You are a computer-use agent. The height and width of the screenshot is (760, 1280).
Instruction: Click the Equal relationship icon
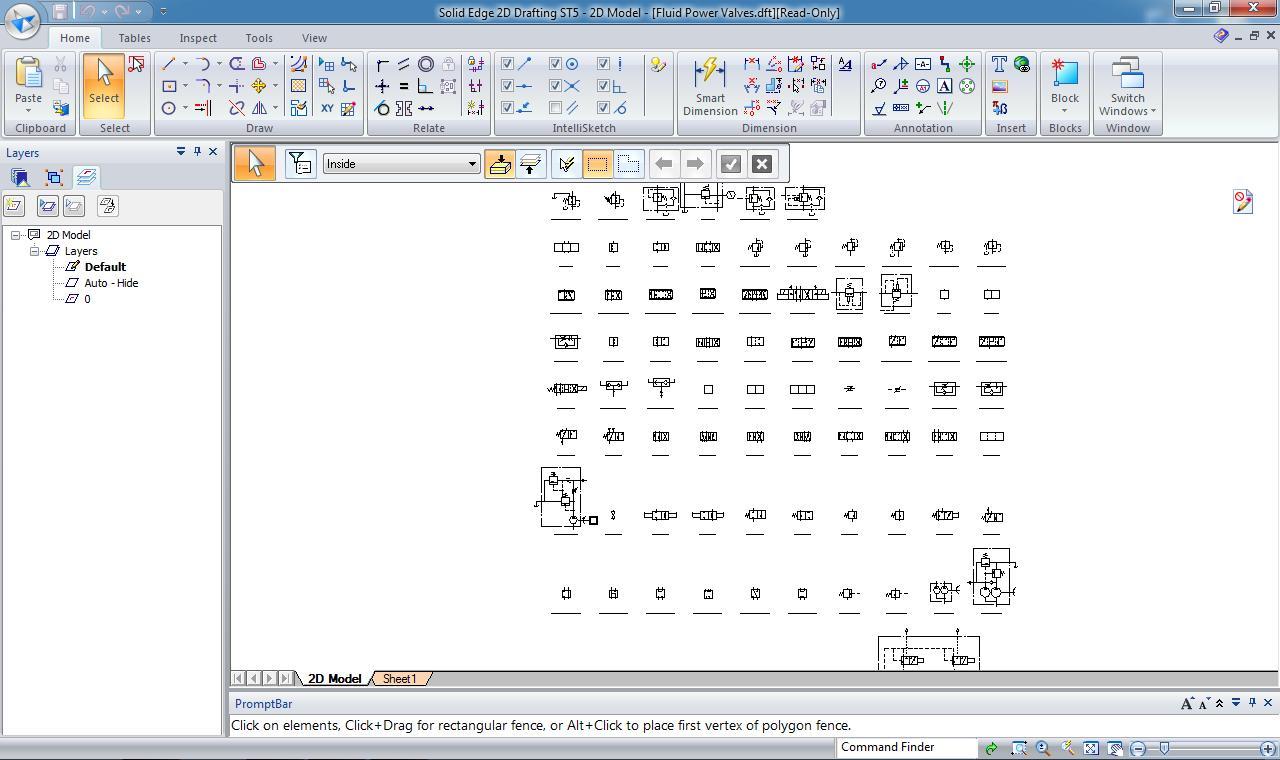[404, 86]
